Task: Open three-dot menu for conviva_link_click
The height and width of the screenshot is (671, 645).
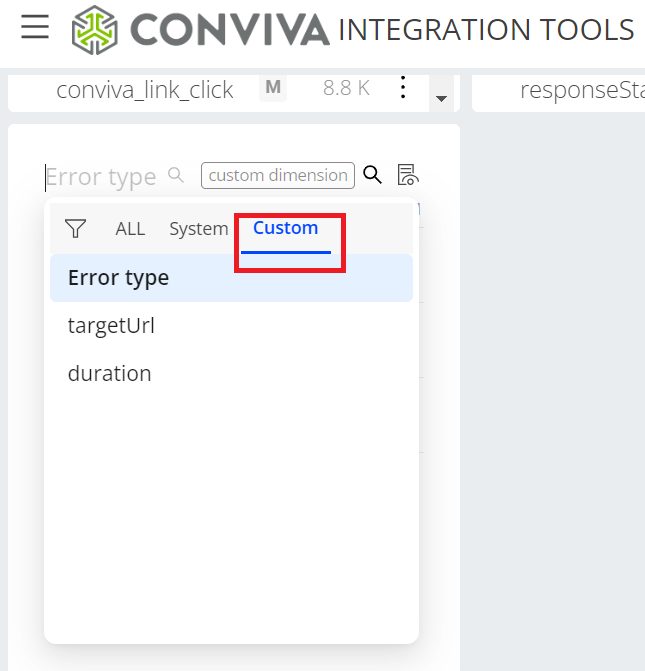Action: [403, 88]
